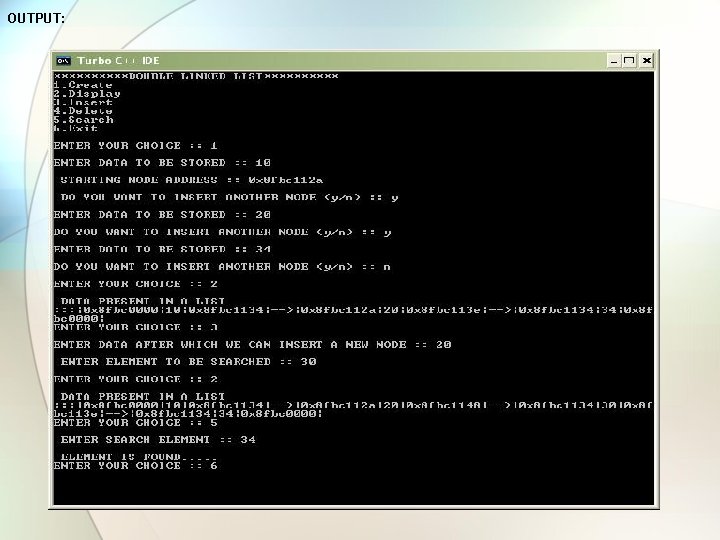720x540 pixels.
Task: Click the 'STARTING NODE ADDRESS' line
Action: 192,180
